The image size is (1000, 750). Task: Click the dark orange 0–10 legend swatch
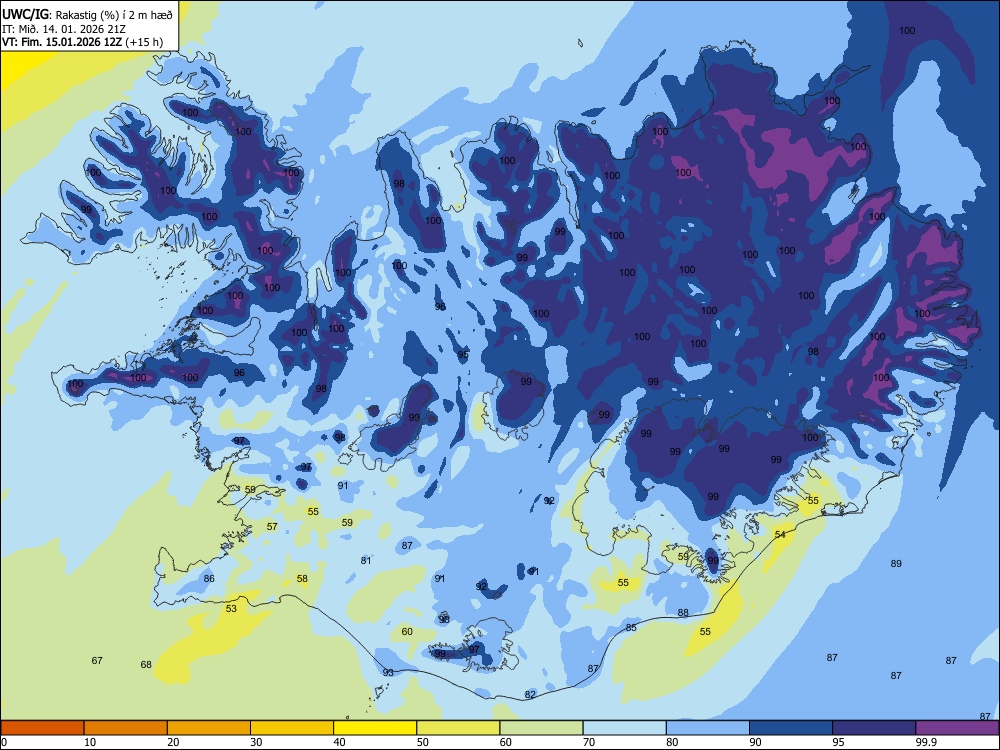[x=42, y=728]
